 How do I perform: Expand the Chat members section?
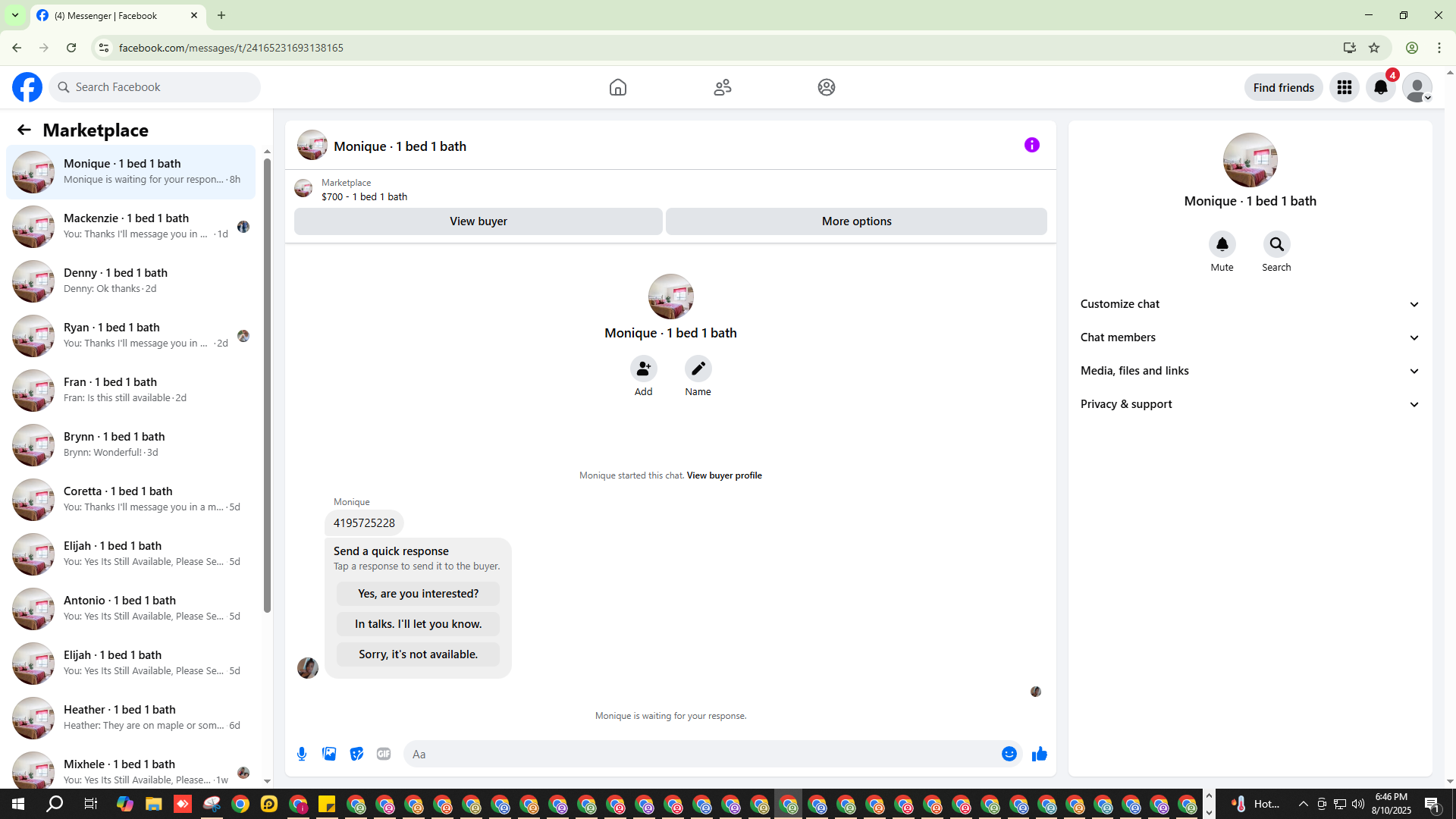1250,337
